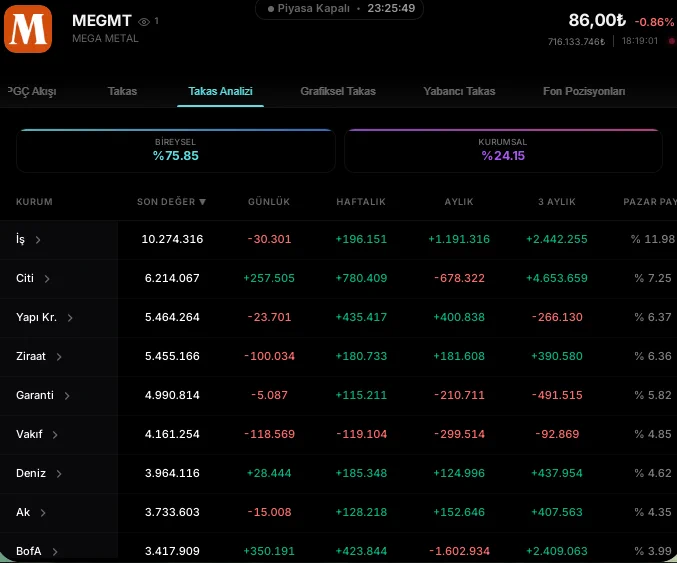The image size is (677, 563).
Task: Click Deniz's 3-month value +437.954
Action: [557, 473]
